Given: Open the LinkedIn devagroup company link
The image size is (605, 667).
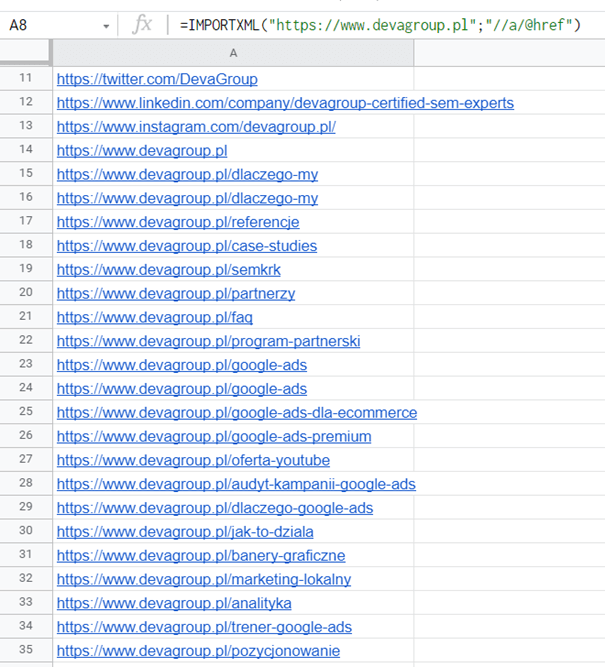Looking at the screenshot, I should [285, 103].
